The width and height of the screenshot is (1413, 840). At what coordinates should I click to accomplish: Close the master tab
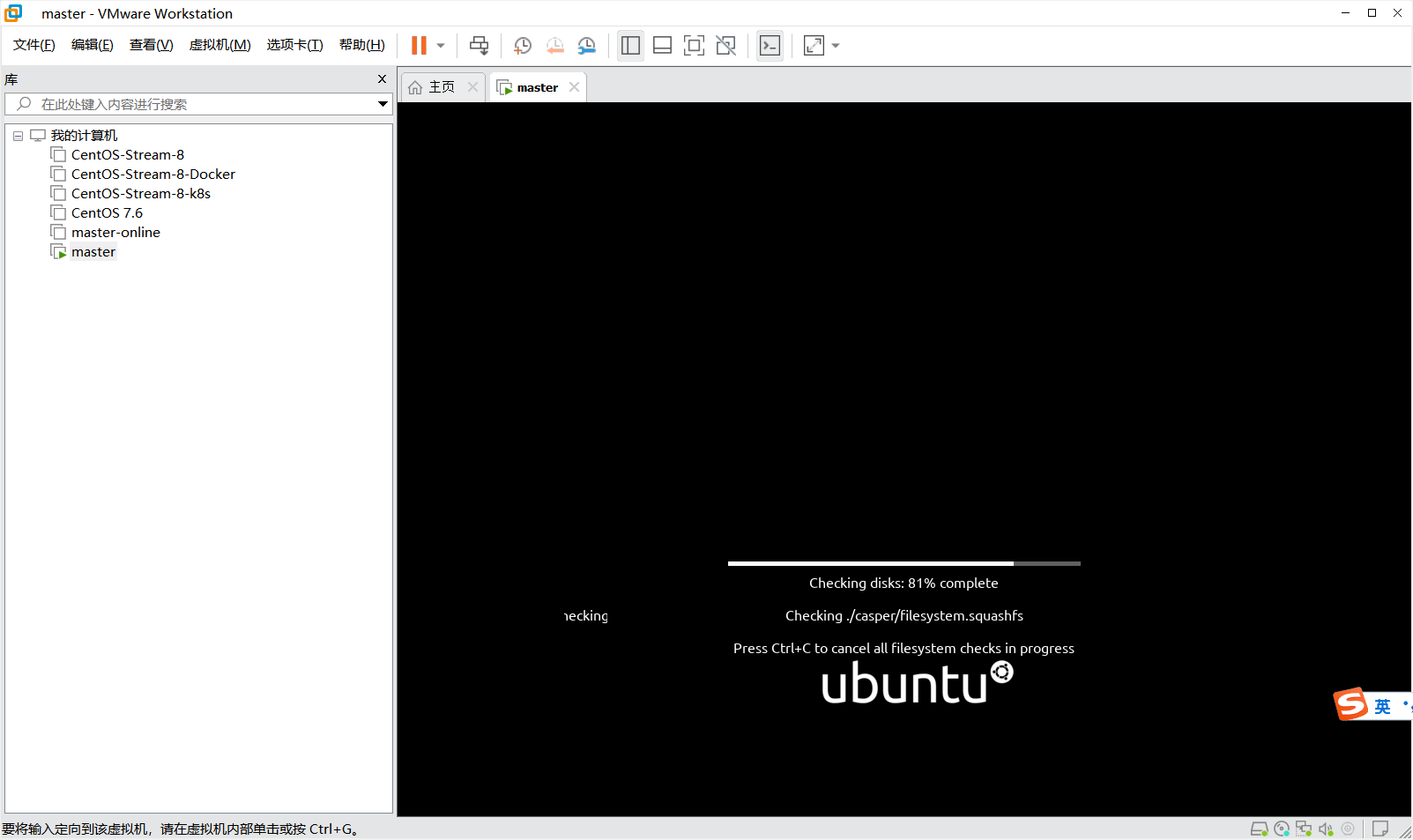click(x=574, y=86)
